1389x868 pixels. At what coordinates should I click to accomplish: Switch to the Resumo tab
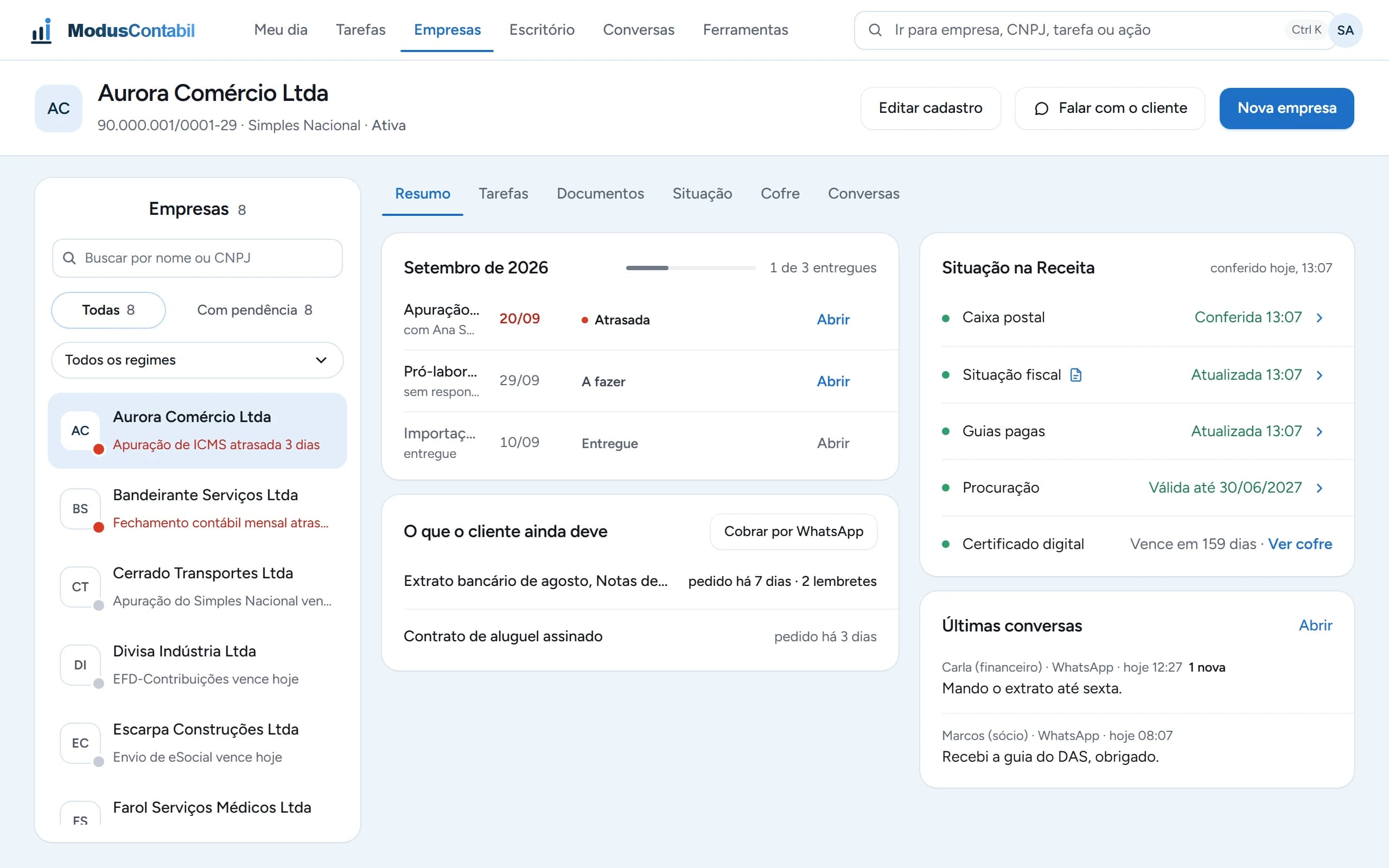pos(423,194)
